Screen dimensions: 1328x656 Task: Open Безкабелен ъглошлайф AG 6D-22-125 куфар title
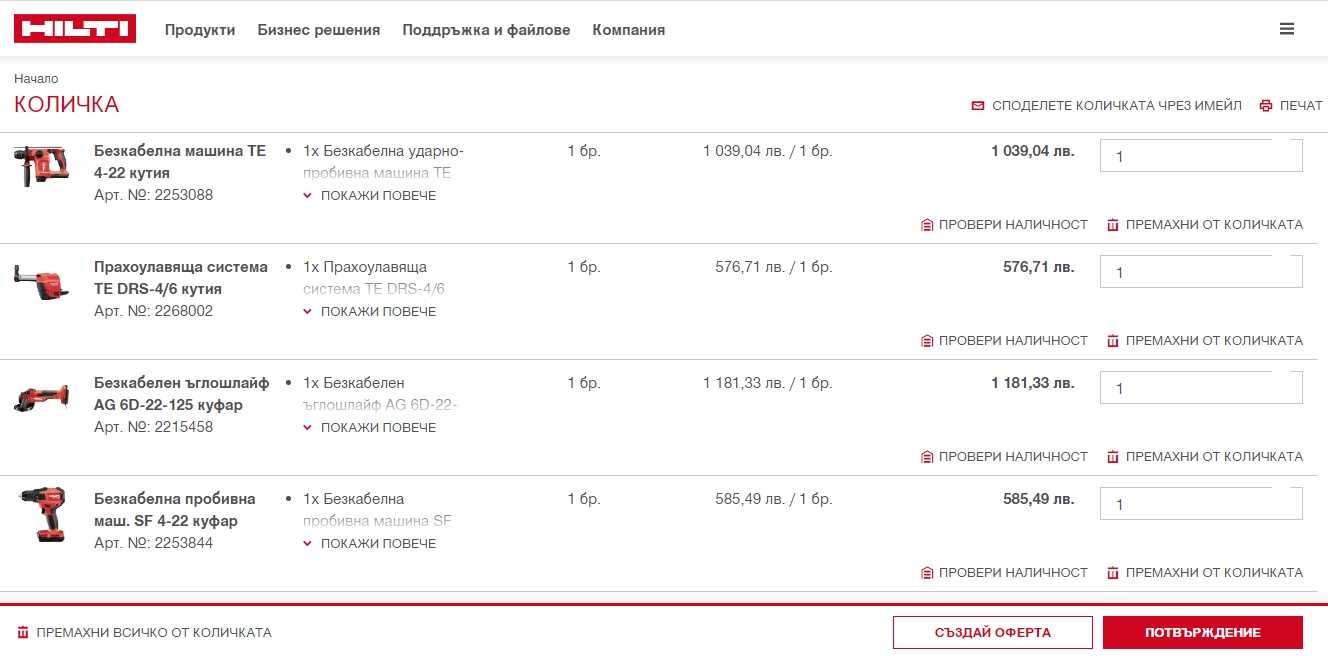[x=182, y=394]
